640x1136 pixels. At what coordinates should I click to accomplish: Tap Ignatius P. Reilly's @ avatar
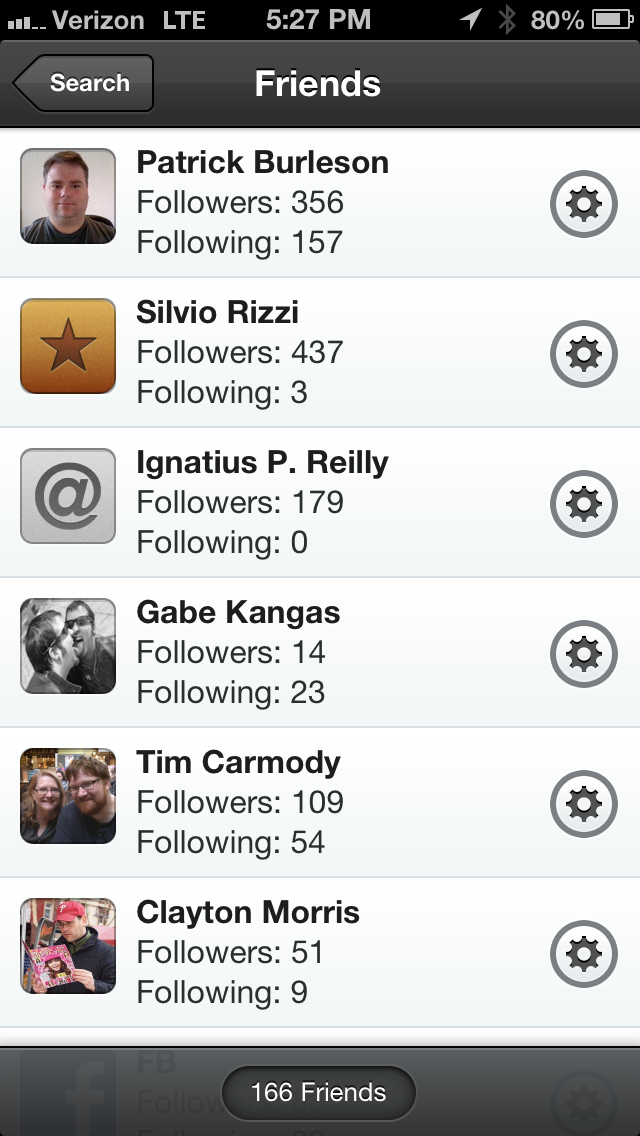pyautogui.click(x=68, y=496)
